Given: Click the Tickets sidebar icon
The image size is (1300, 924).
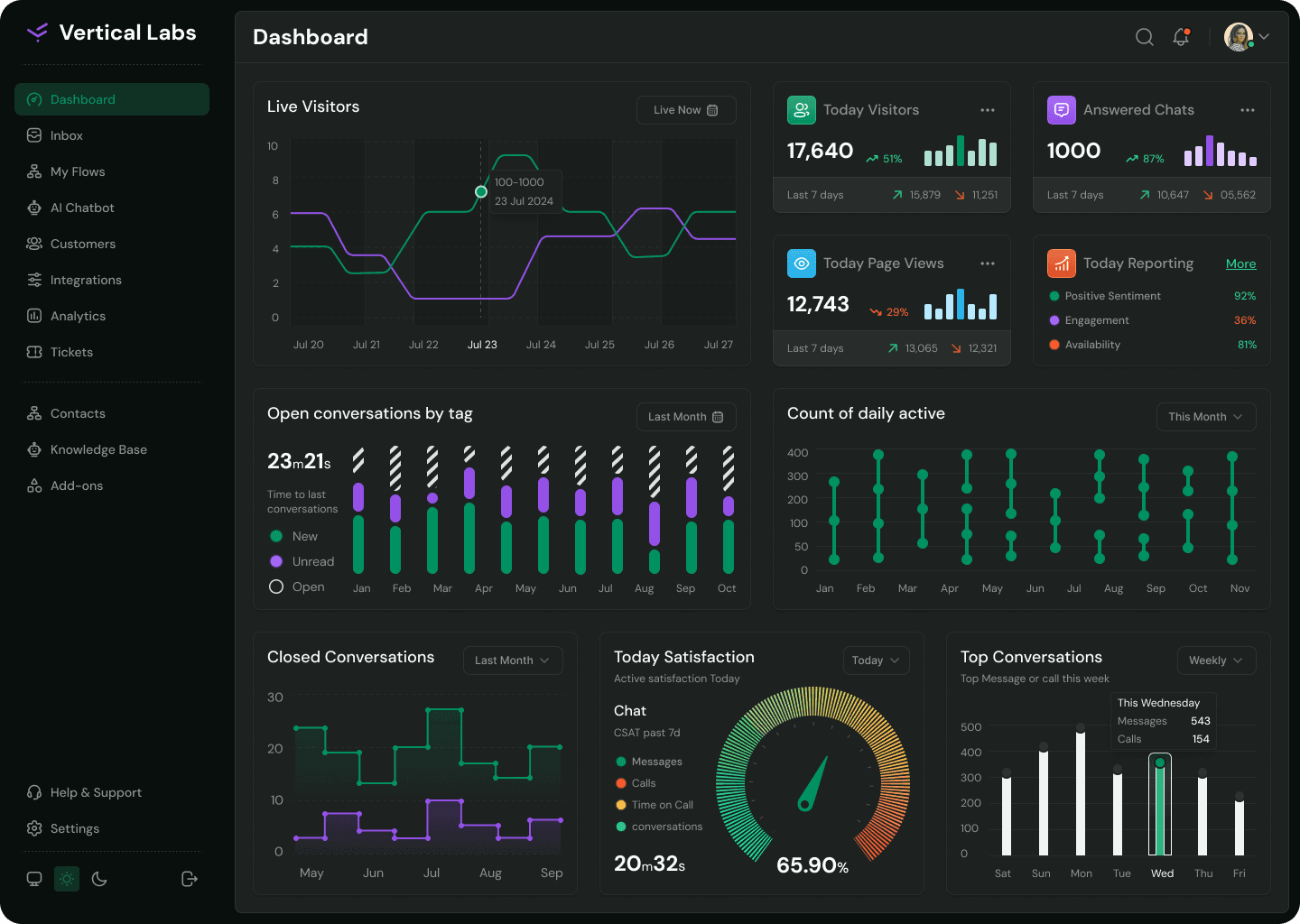Looking at the screenshot, I should (x=34, y=352).
